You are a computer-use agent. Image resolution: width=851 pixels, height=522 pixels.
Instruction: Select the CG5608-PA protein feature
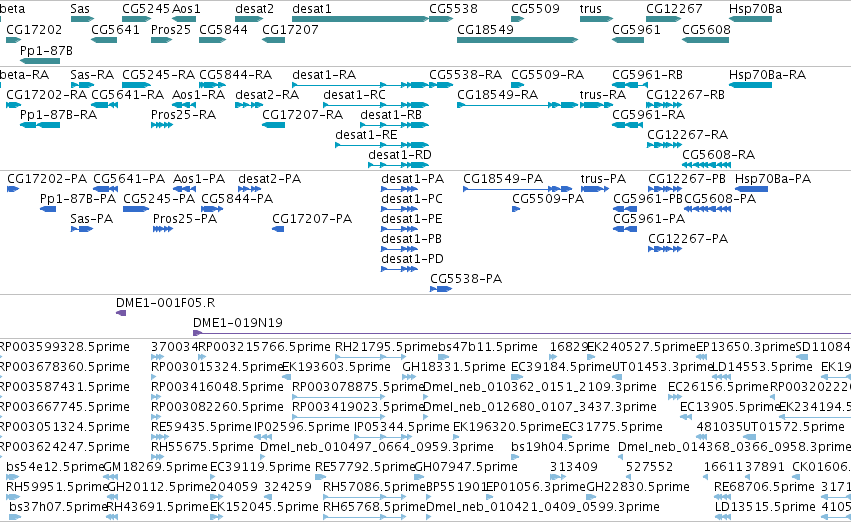tap(708, 209)
